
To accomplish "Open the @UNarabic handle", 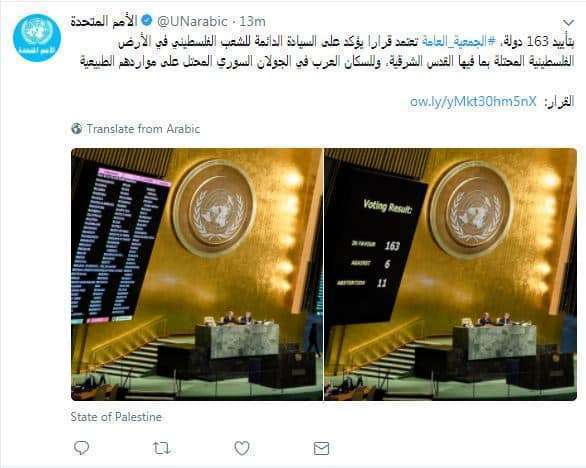I will coord(192,22).
